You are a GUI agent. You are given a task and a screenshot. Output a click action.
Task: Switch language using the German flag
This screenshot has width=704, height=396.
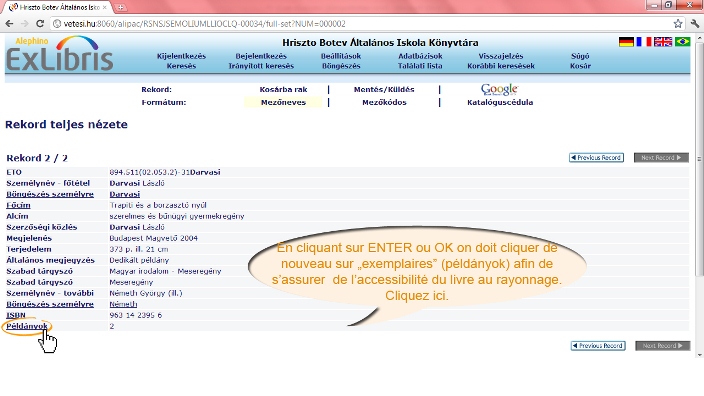tap(626, 42)
